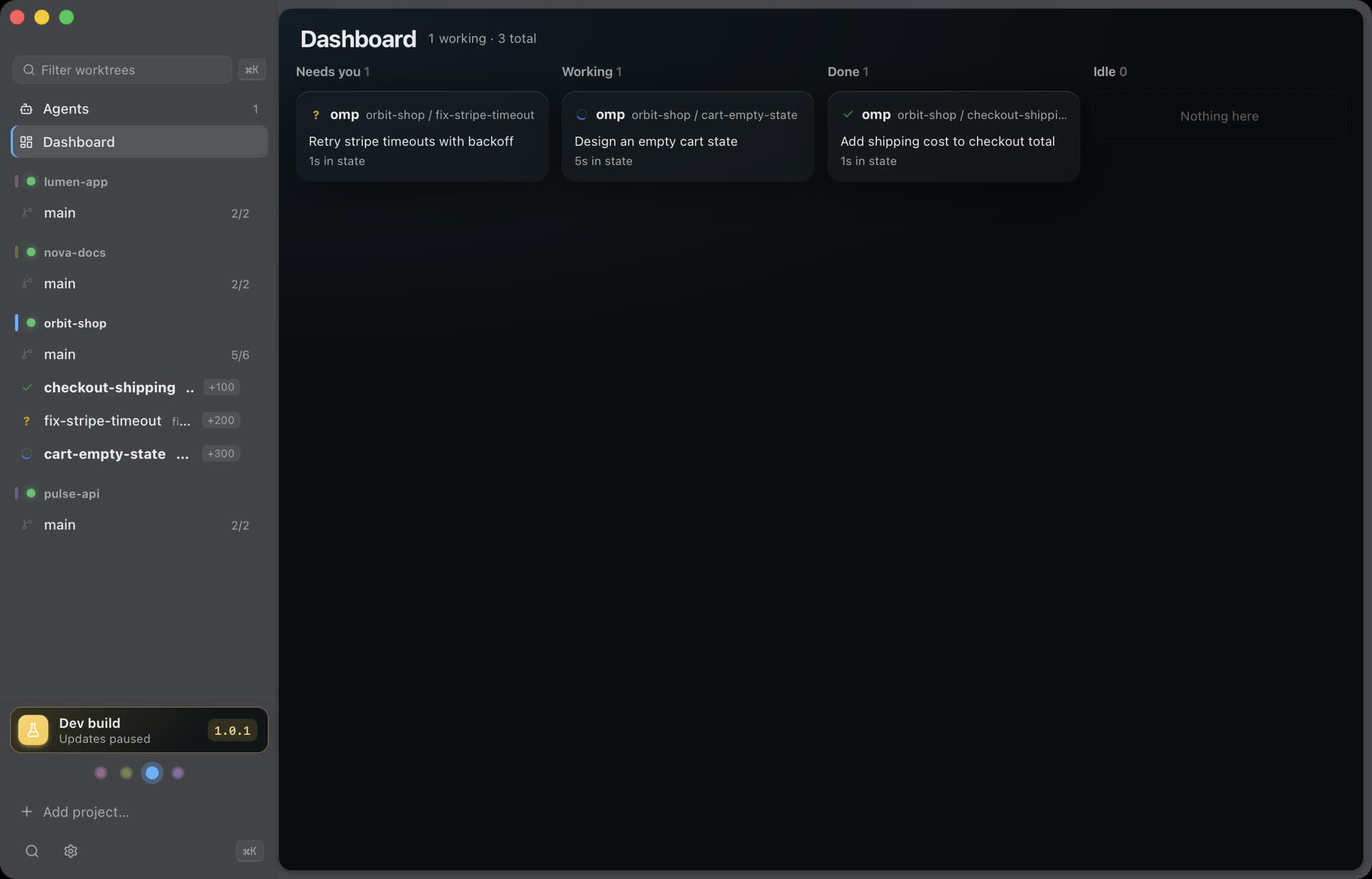Select main worktree under nova-docs

(x=139, y=284)
